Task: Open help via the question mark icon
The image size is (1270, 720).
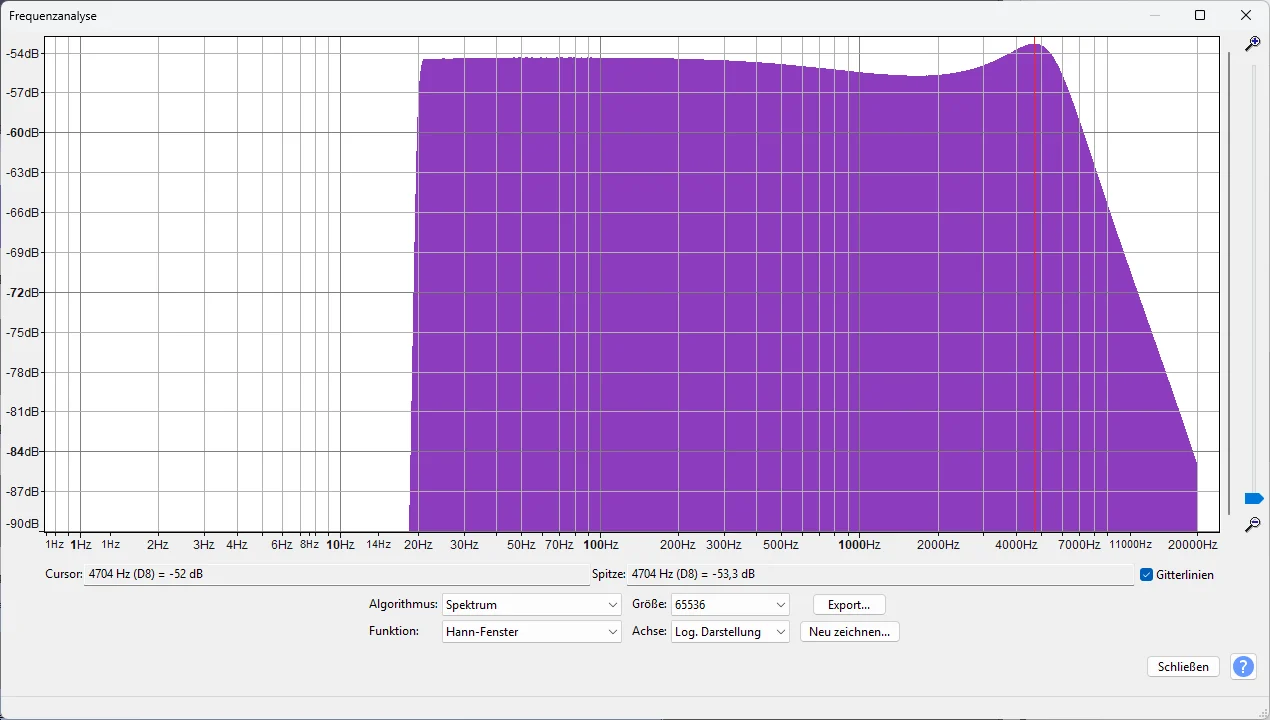Action: (1243, 667)
